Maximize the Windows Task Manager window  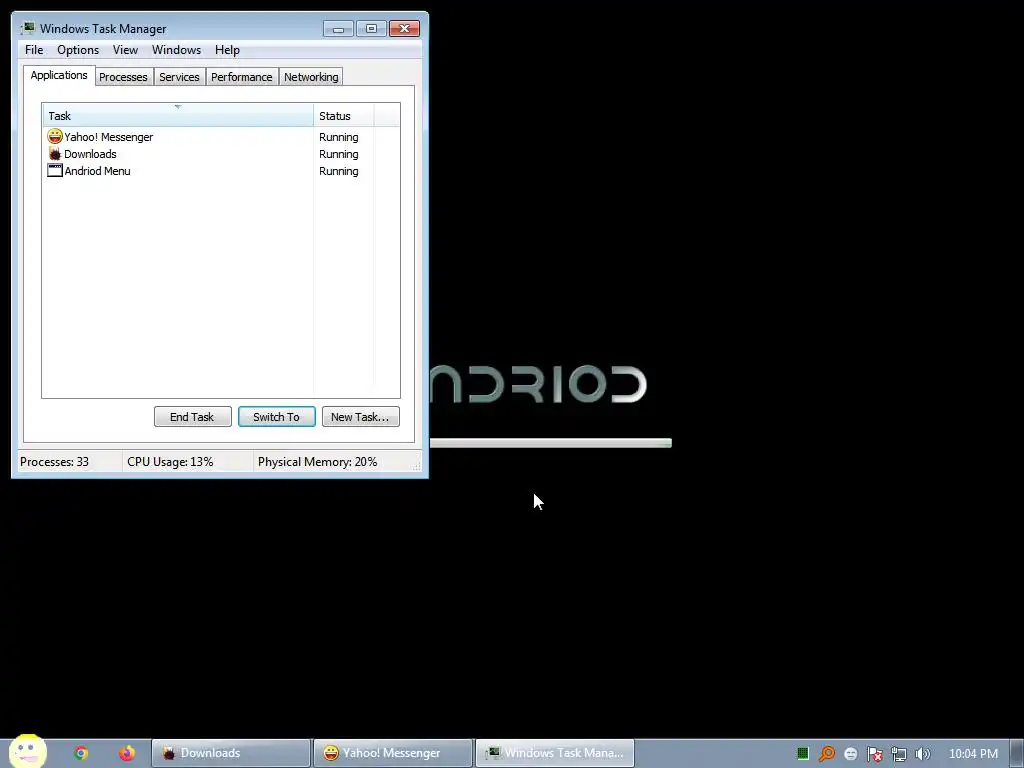(371, 29)
